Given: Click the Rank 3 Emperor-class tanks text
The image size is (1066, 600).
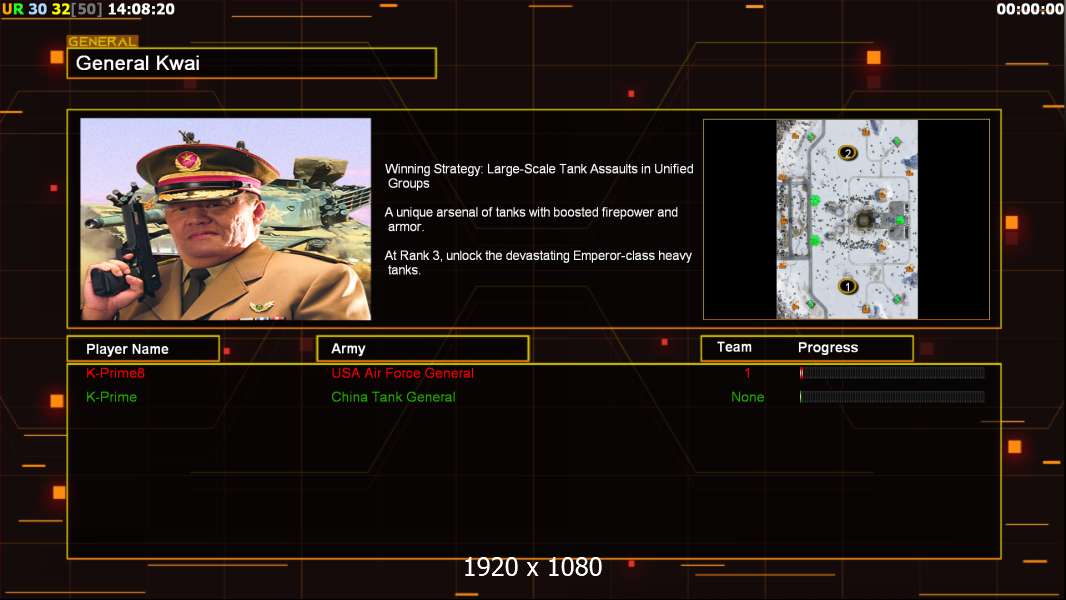Looking at the screenshot, I should tap(538, 263).
